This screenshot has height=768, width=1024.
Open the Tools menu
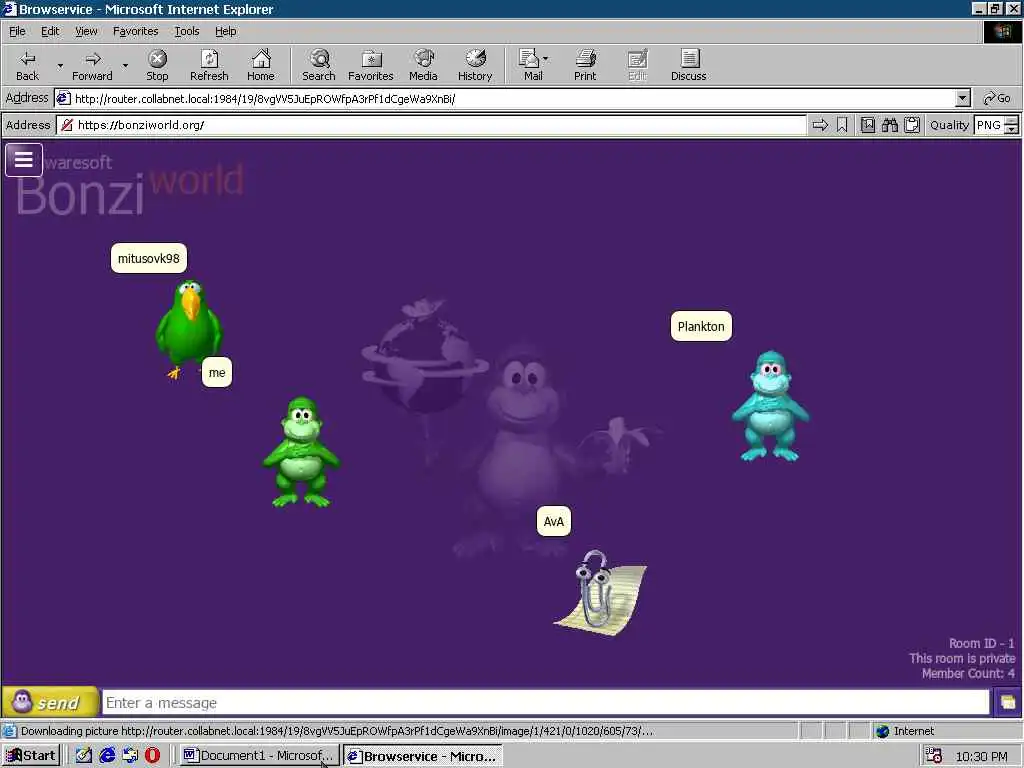[186, 31]
